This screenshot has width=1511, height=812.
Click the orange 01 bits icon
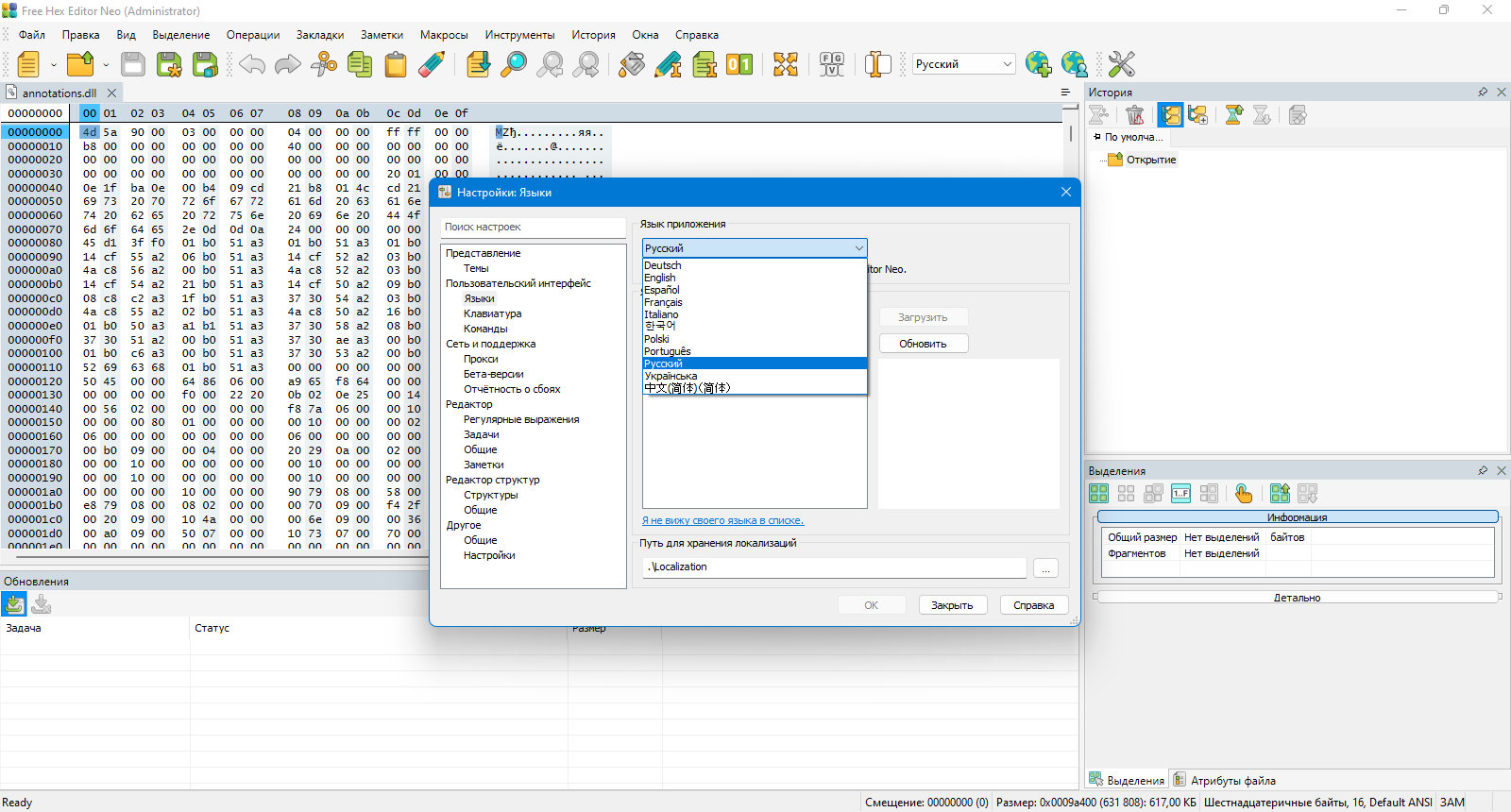(x=739, y=64)
